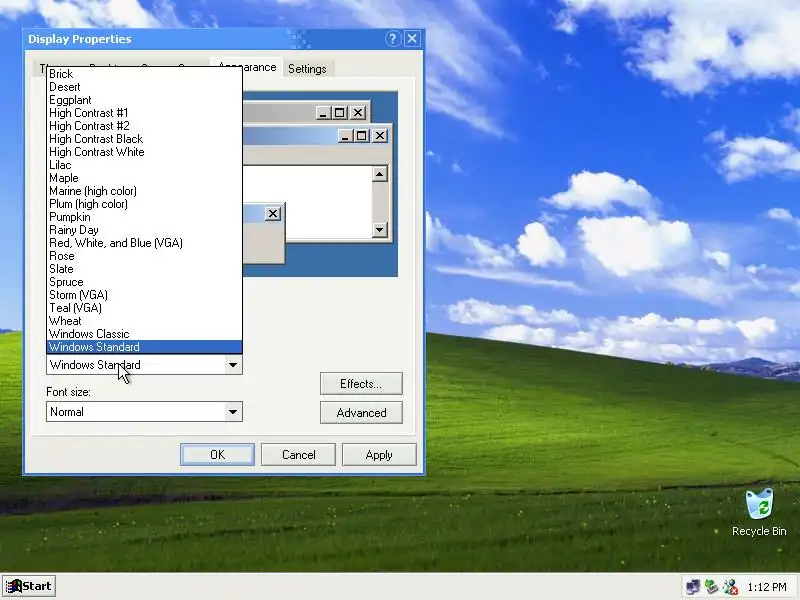Click the Appearance tab
Image resolution: width=800 pixels, height=600 pixels.
[x=247, y=67]
